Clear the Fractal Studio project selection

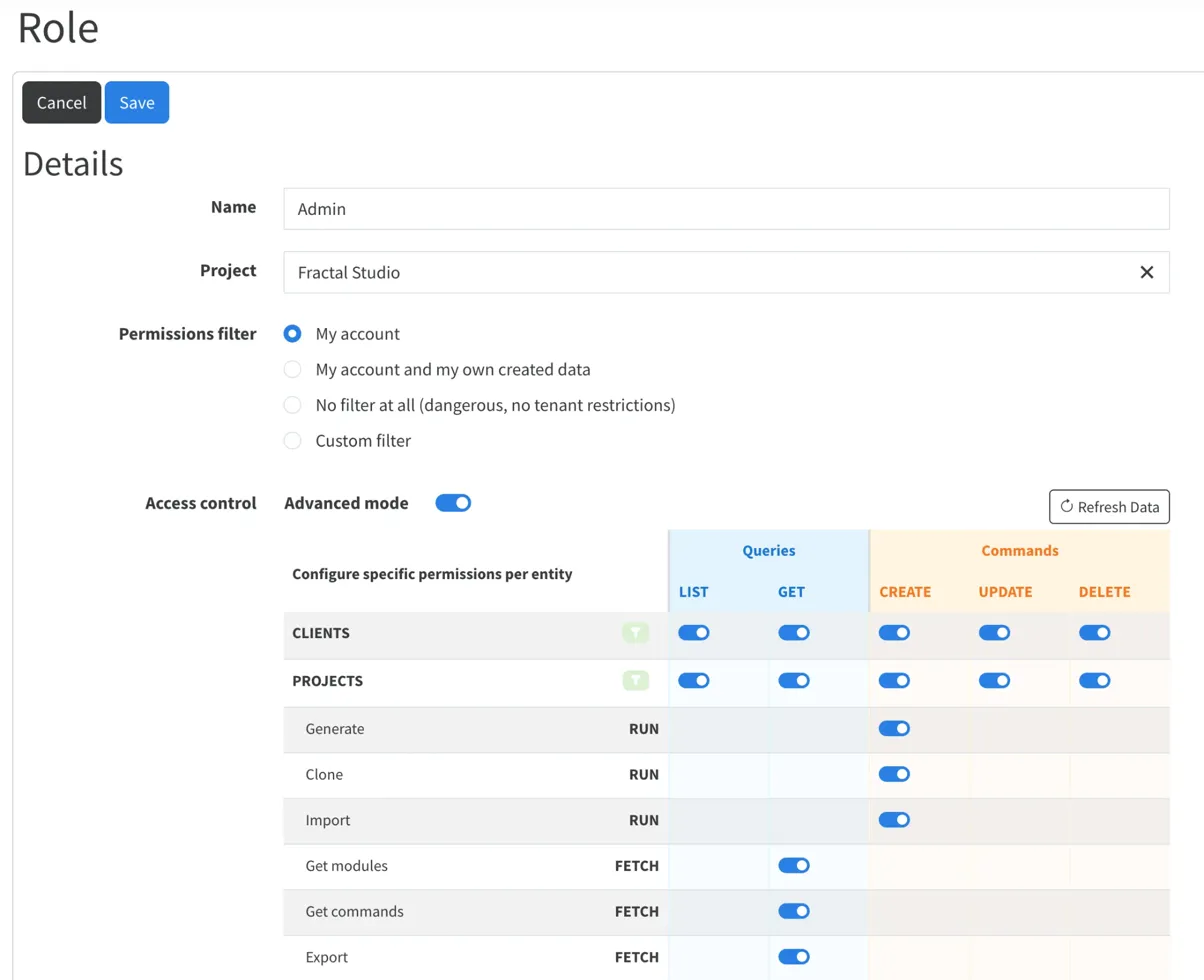(1147, 272)
